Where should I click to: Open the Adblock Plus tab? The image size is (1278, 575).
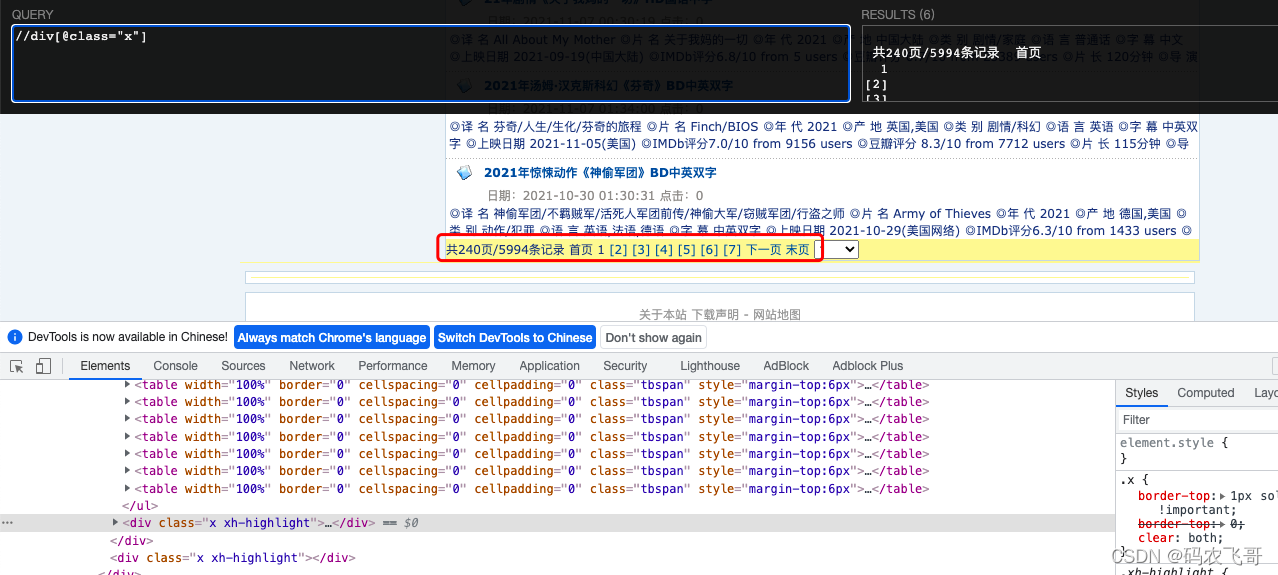(x=867, y=366)
